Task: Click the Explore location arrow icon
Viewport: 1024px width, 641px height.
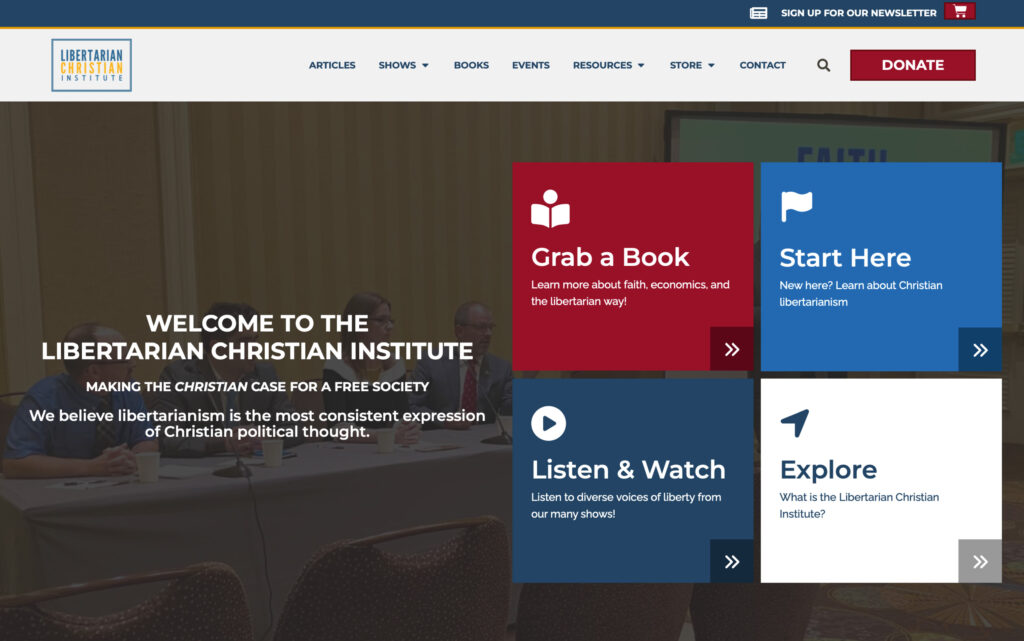Action: tap(795, 424)
